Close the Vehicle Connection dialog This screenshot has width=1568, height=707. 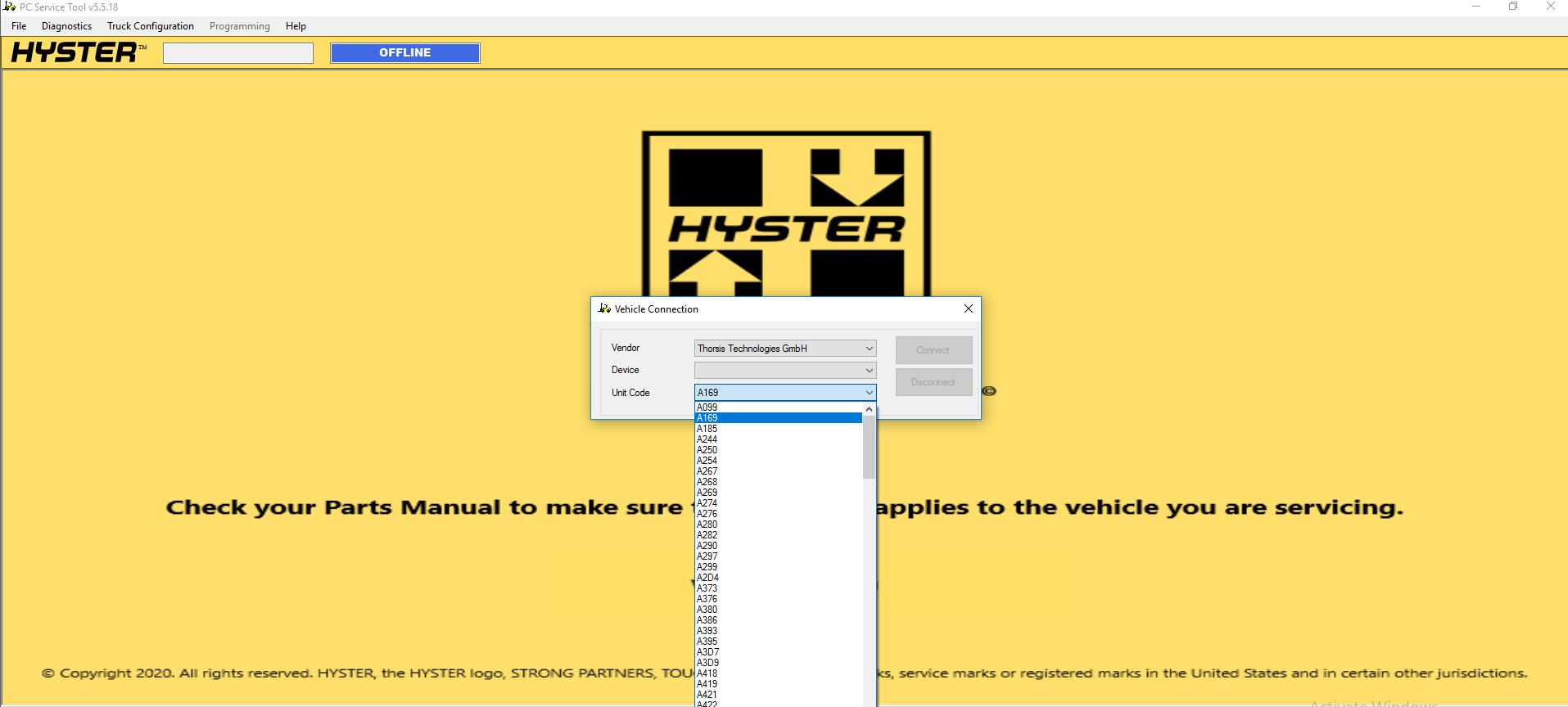point(968,308)
